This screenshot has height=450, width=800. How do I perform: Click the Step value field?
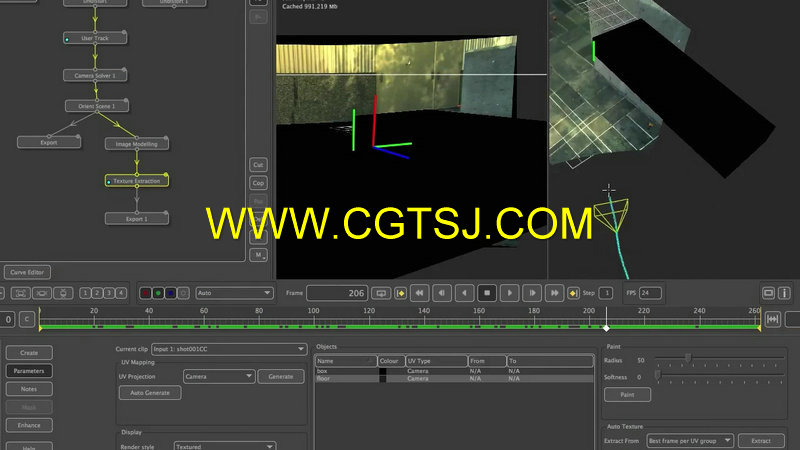[x=606, y=293]
